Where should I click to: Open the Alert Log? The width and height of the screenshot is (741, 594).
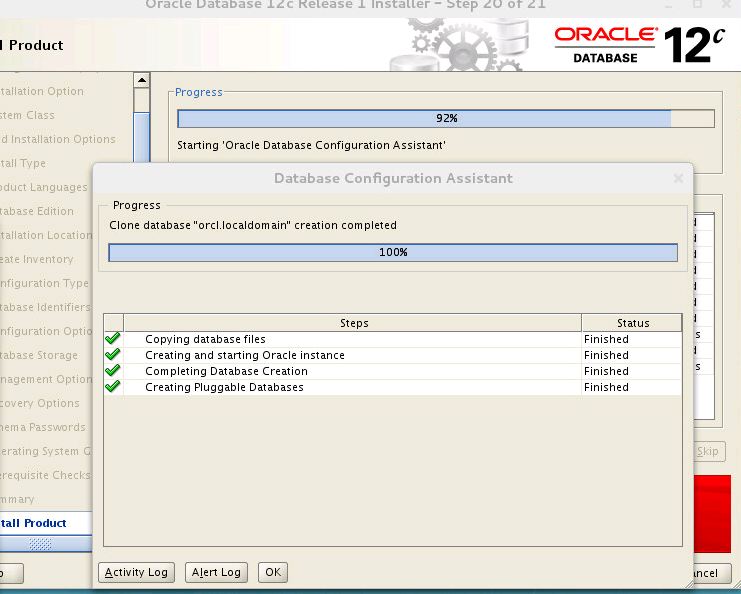tap(216, 572)
